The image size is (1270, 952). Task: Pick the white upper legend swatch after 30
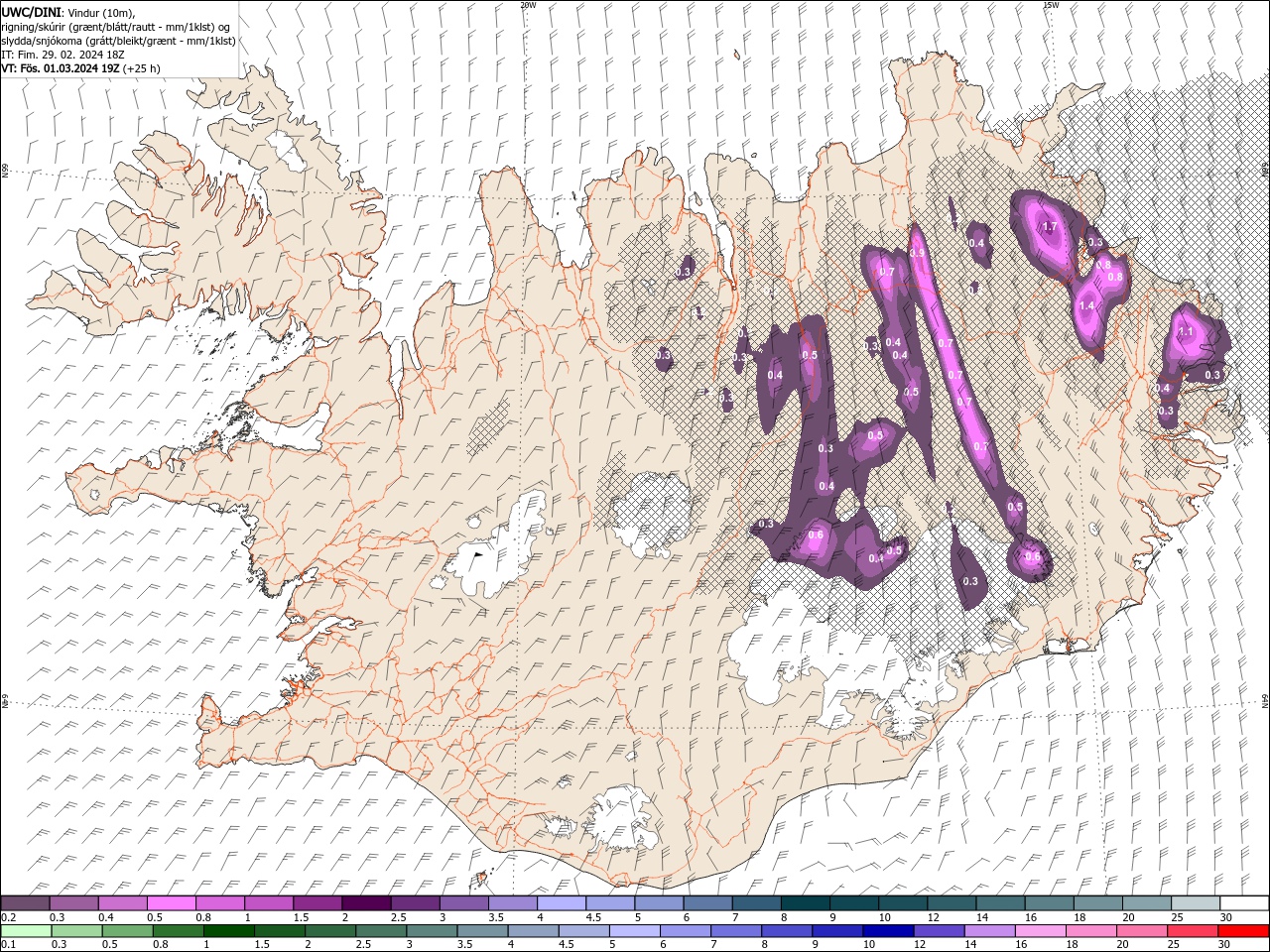(x=1244, y=903)
